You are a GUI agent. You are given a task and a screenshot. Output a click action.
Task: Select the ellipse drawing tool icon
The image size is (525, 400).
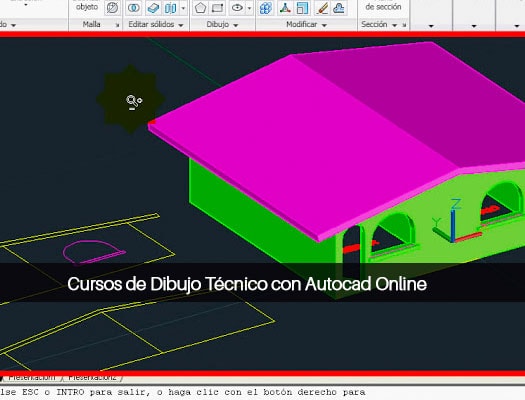pyautogui.click(x=237, y=8)
